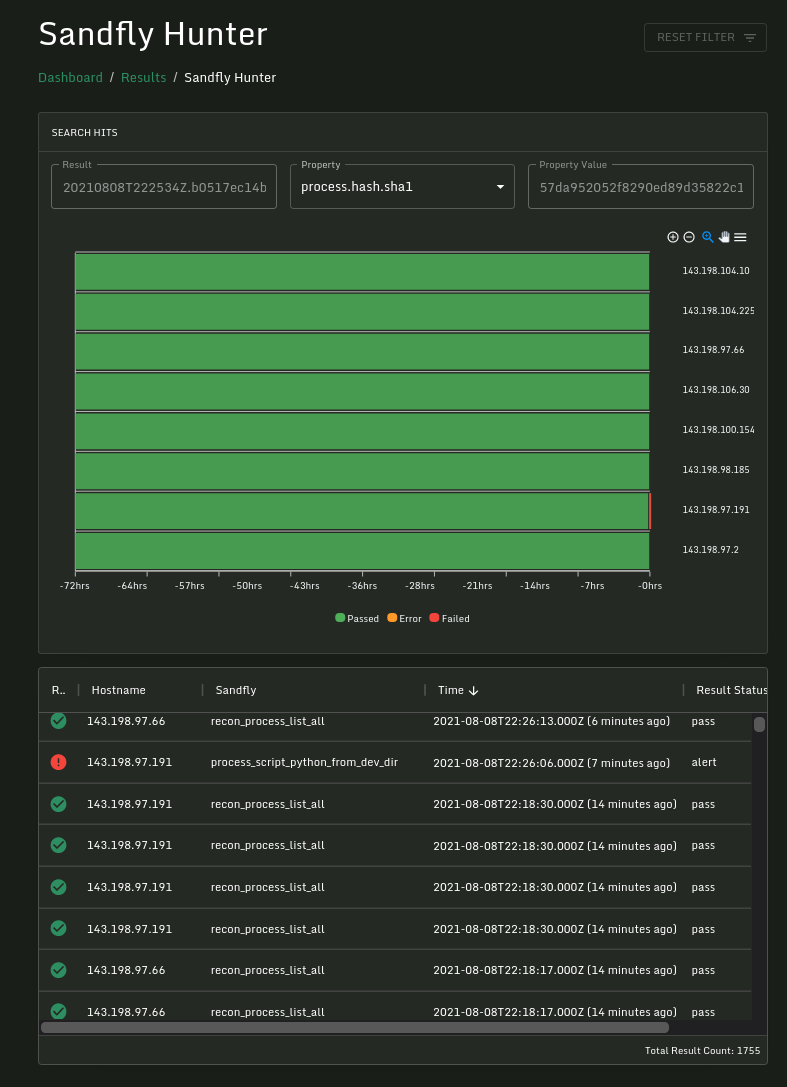Click the chart zoom out icon
Screen dimensions: 787x1087
[689, 237]
